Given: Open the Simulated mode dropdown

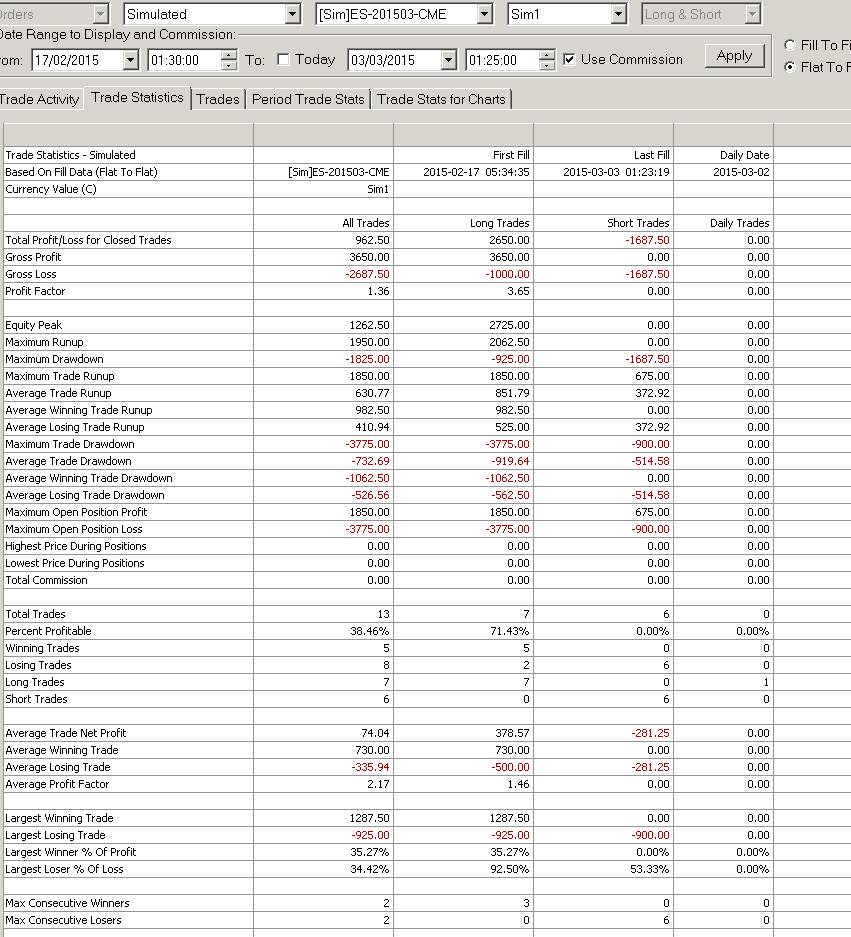Looking at the screenshot, I should [292, 14].
